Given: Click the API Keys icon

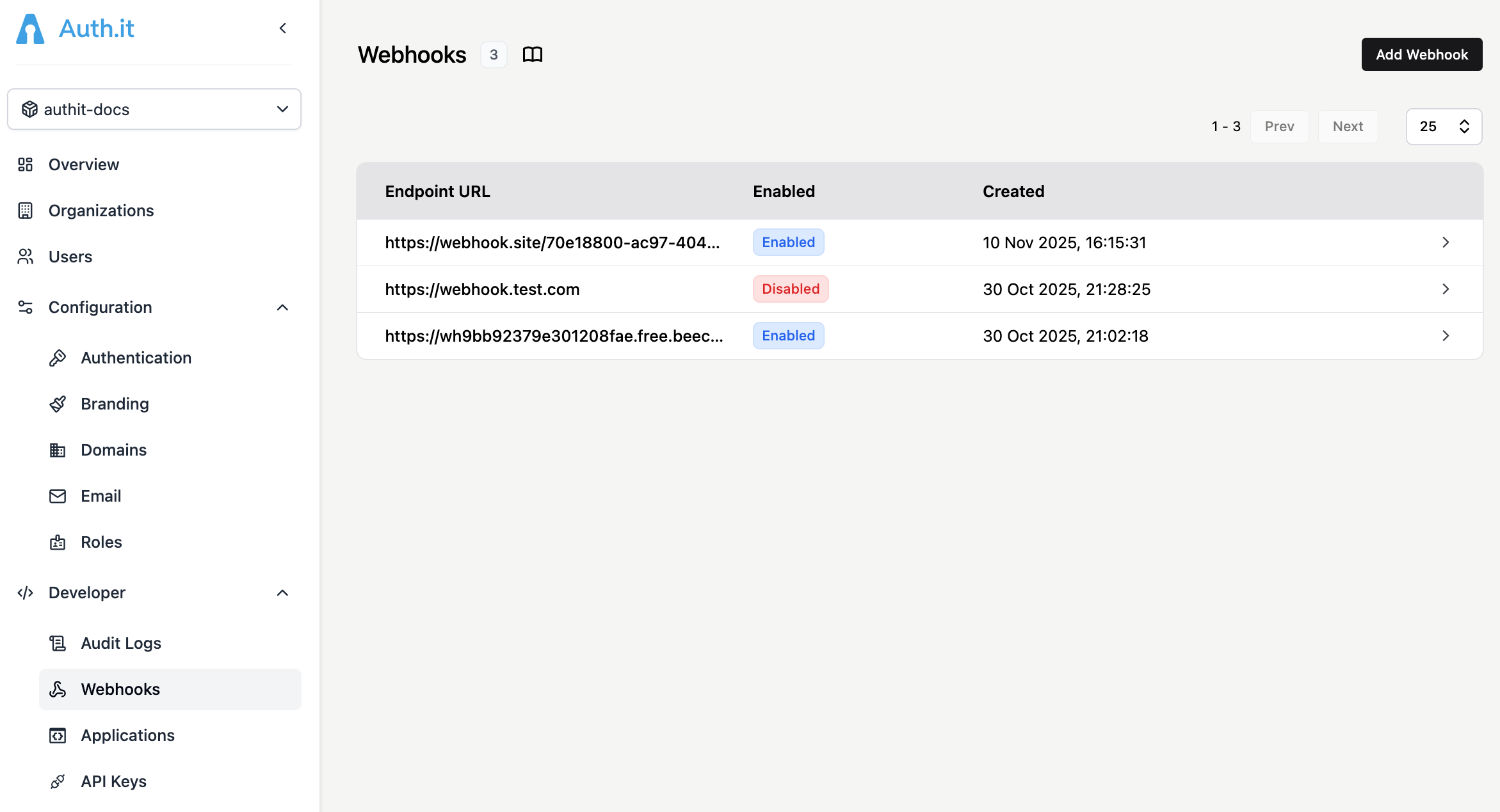Looking at the screenshot, I should [x=58, y=781].
